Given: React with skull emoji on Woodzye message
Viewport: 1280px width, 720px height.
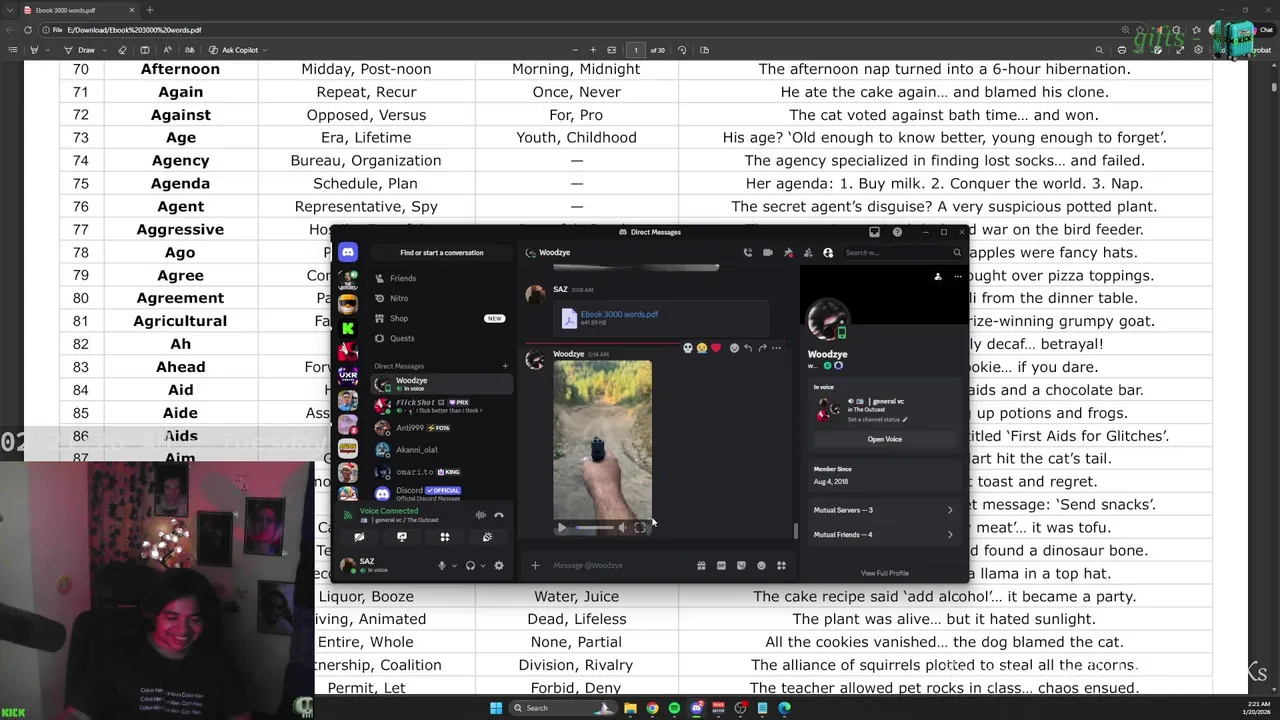Looking at the screenshot, I should click(687, 348).
